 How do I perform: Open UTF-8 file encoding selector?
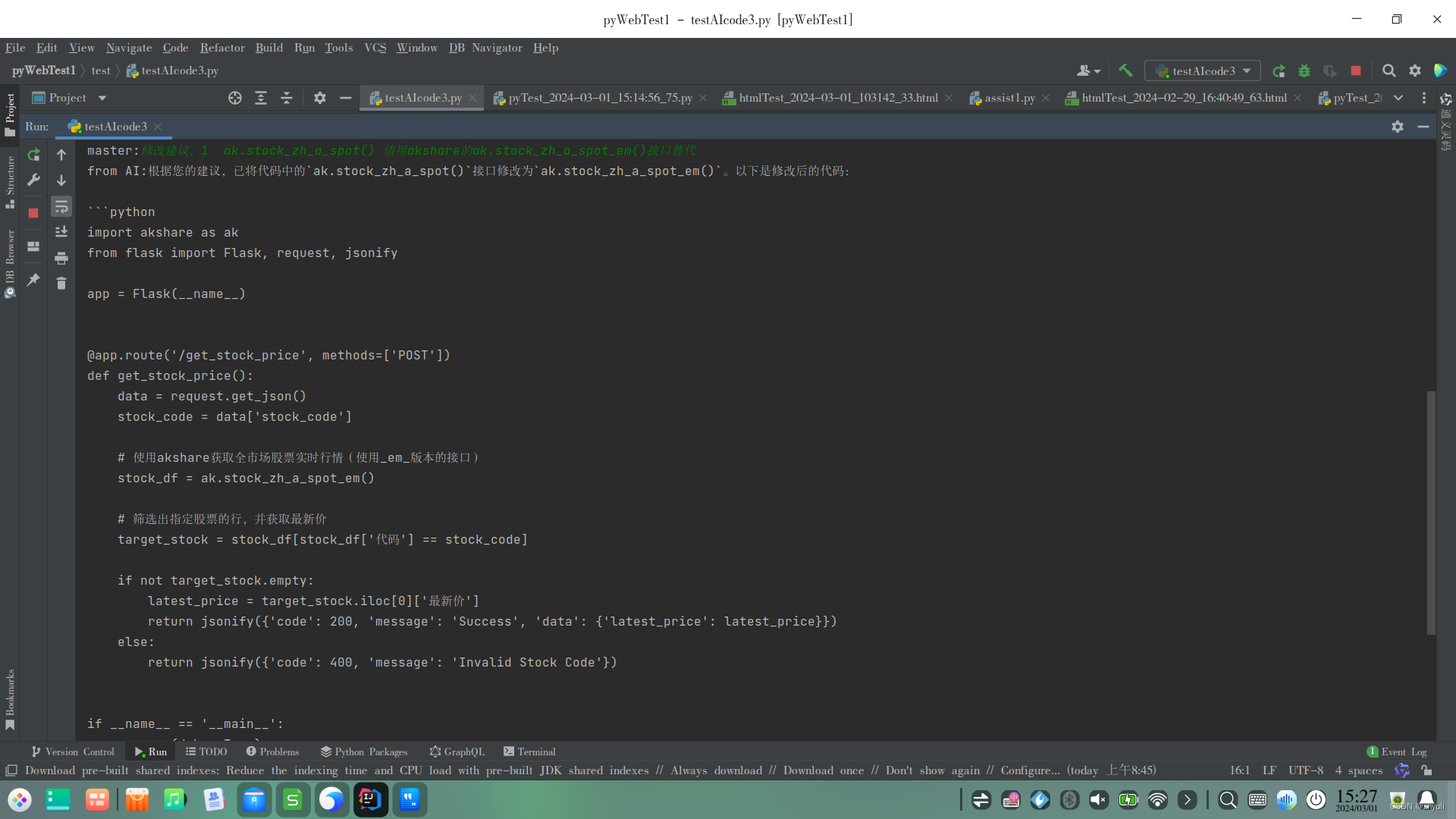pyautogui.click(x=1306, y=770)
